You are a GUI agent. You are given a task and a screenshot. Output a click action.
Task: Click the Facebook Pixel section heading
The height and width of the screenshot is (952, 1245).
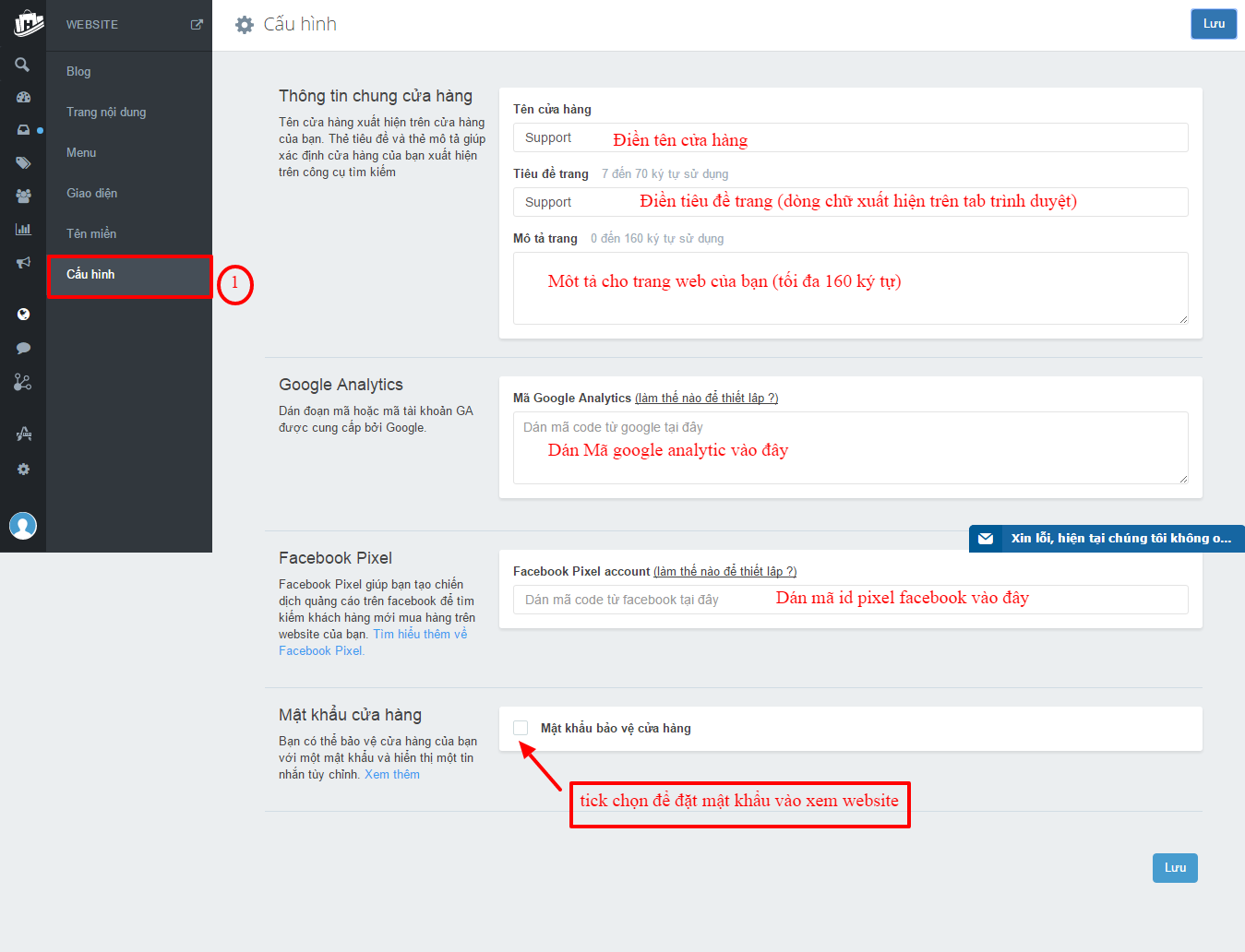335,558
